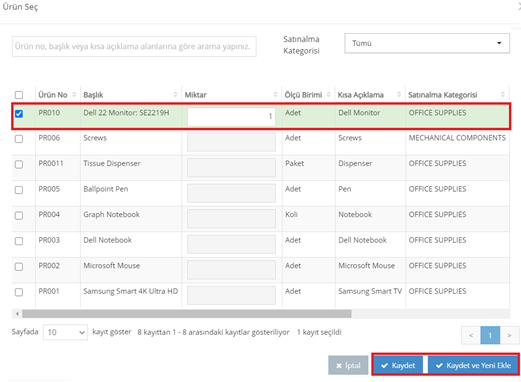Click the quantity field for Screws
The width and height of the screenshot is (521, 382).
coord(231,142)
